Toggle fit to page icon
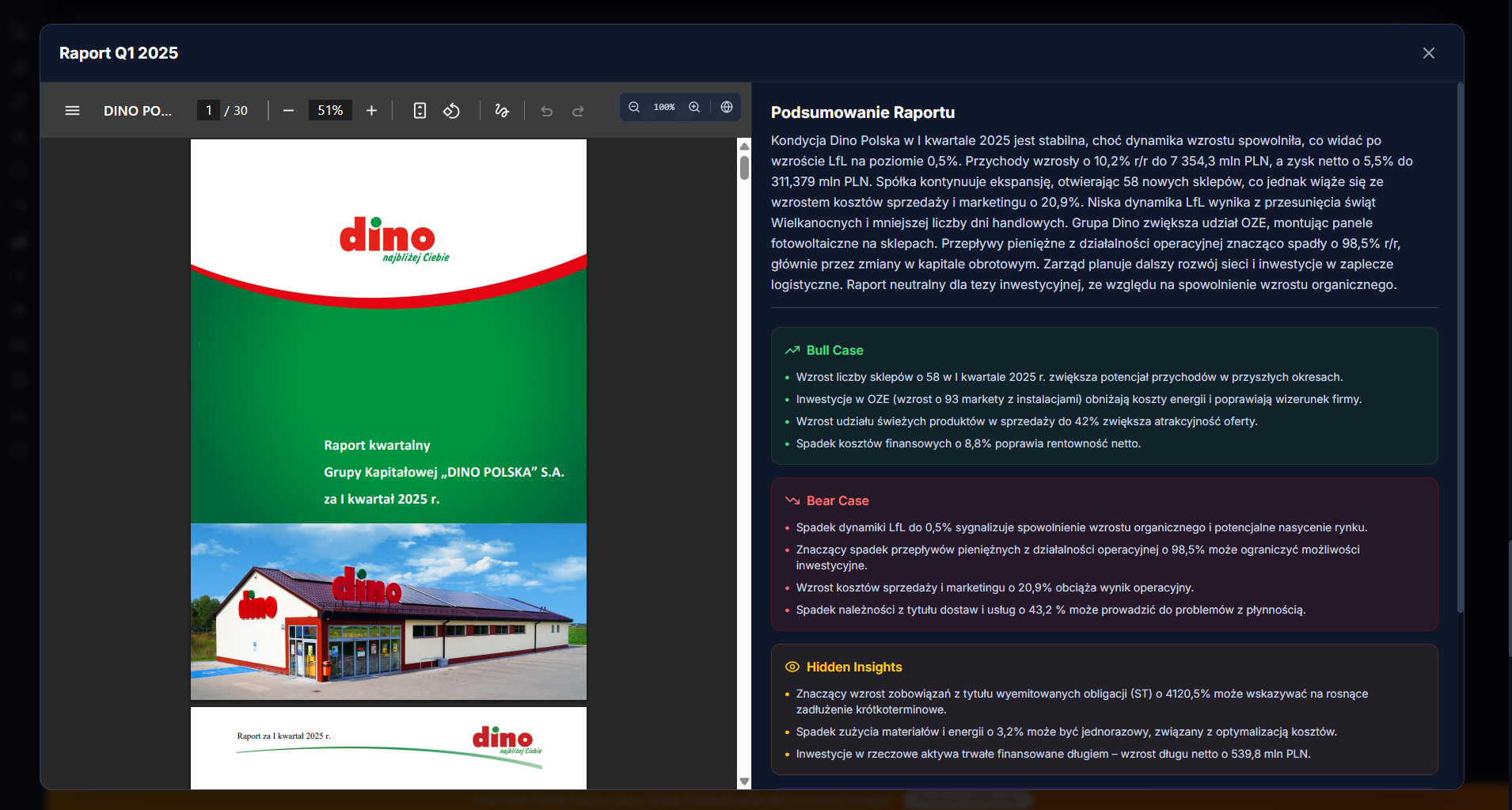The height and width of the screenshot is (810, 1512). coord(420,111)
